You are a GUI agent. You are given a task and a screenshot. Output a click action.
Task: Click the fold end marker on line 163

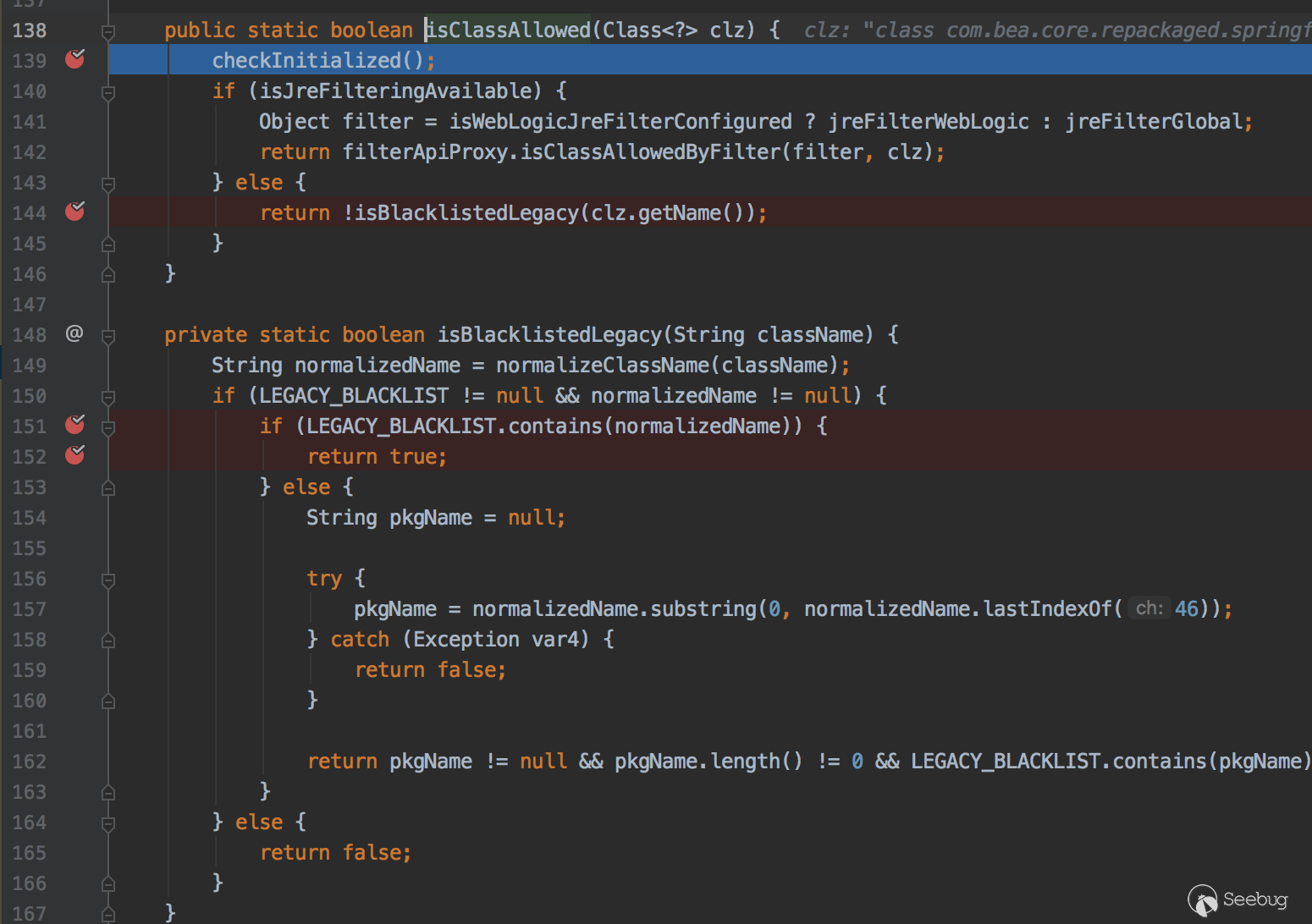(108, 793)
